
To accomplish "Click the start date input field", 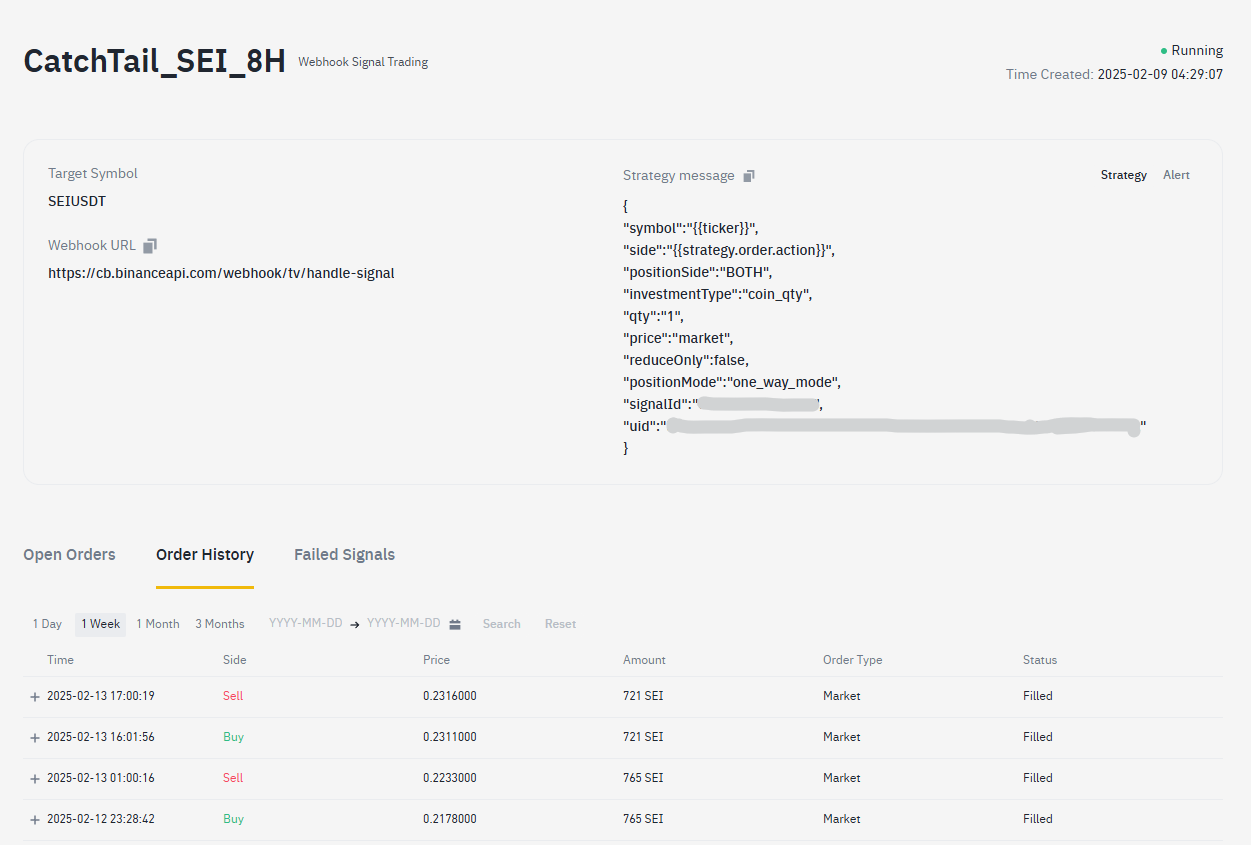I will tap(305, 623).
